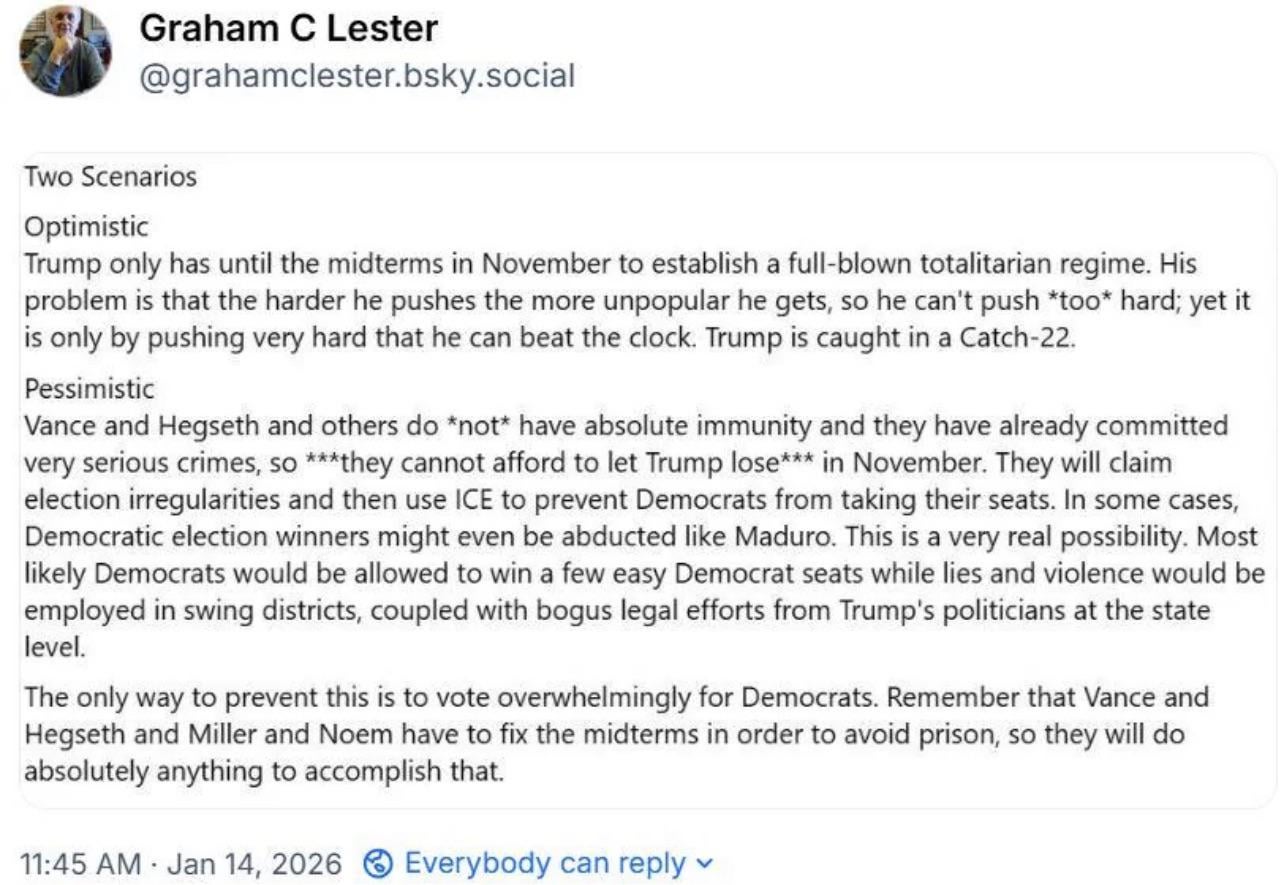
Task: Click the Graham C Lester display name
Action: [288, 28]
